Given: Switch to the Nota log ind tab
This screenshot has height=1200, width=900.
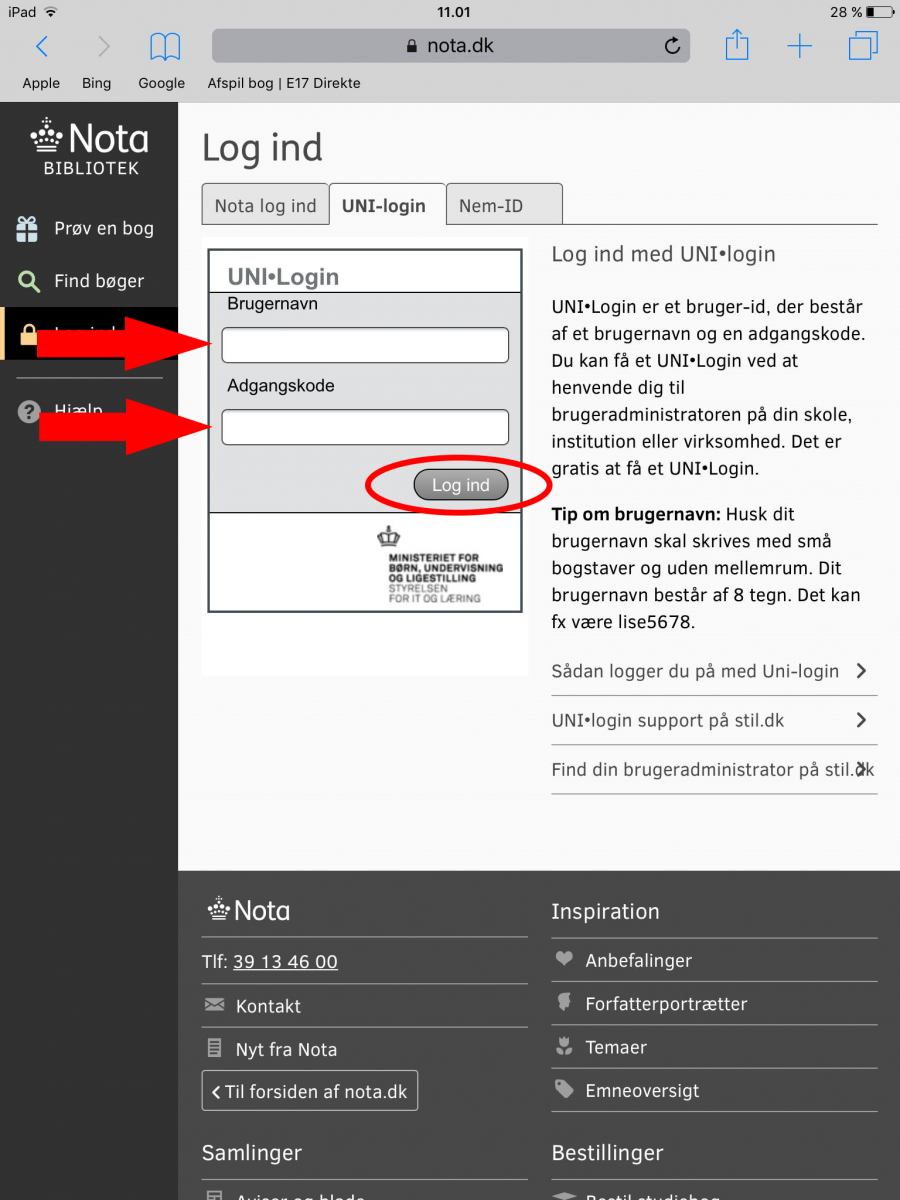Looking at the screenshot, I should [x=265, y=204].
